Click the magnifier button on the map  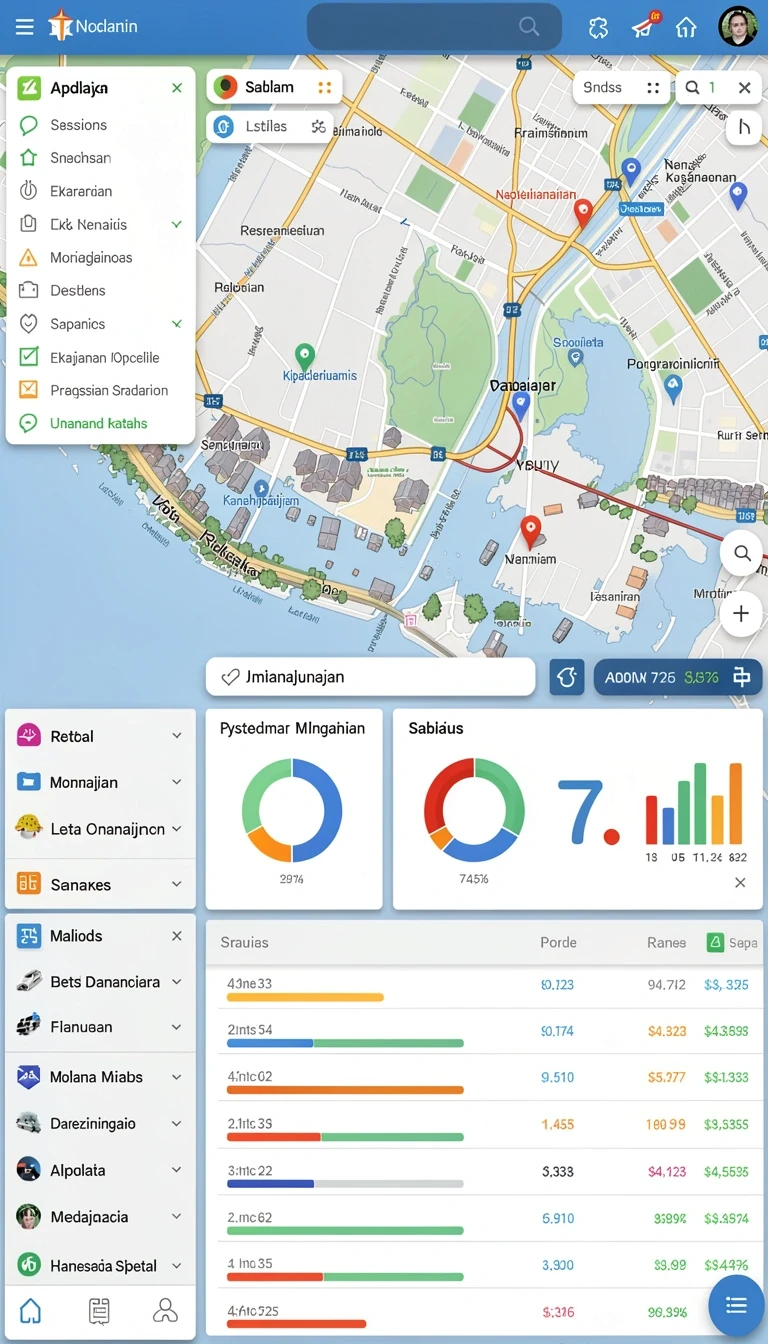741,553
